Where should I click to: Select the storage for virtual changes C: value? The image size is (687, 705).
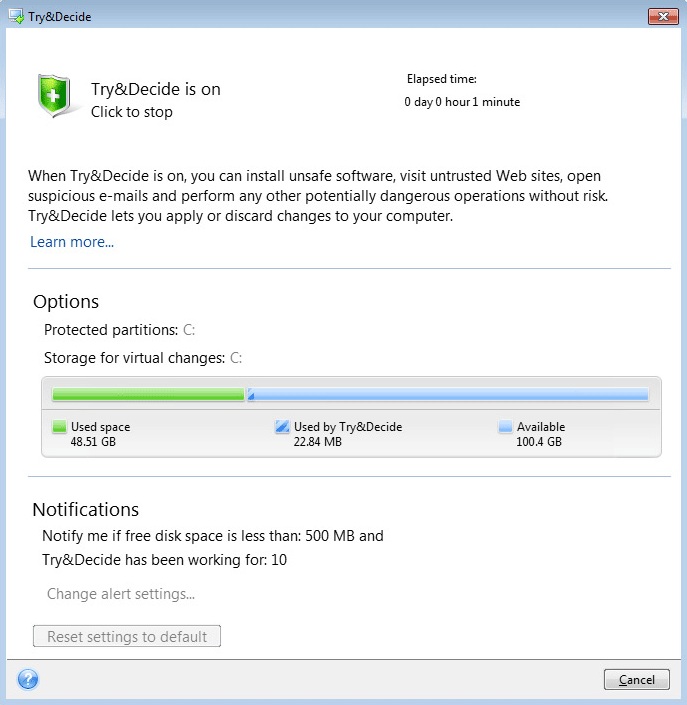236,358
